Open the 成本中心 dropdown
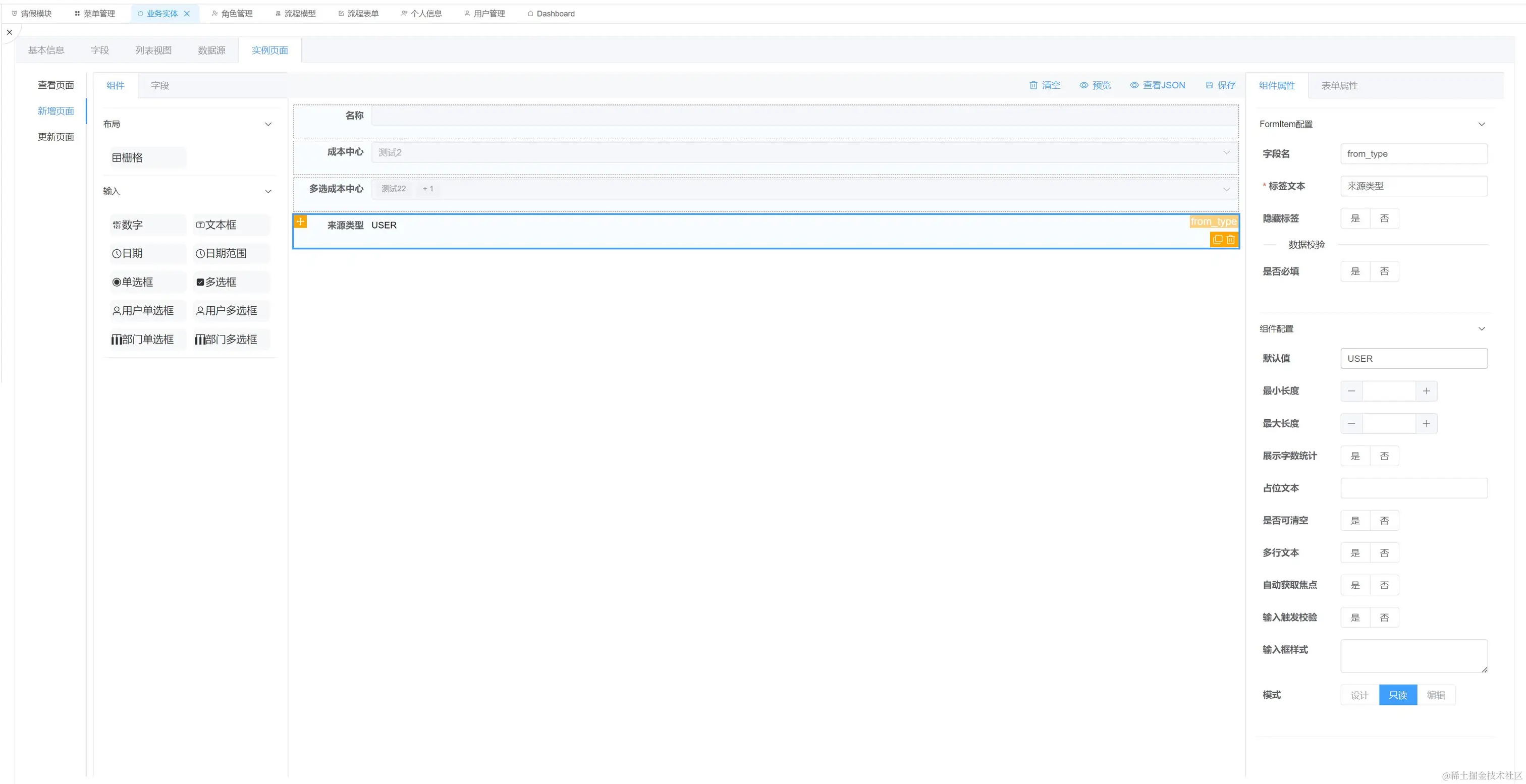Screen dimensions: 1526x784 tap(803, 153)
